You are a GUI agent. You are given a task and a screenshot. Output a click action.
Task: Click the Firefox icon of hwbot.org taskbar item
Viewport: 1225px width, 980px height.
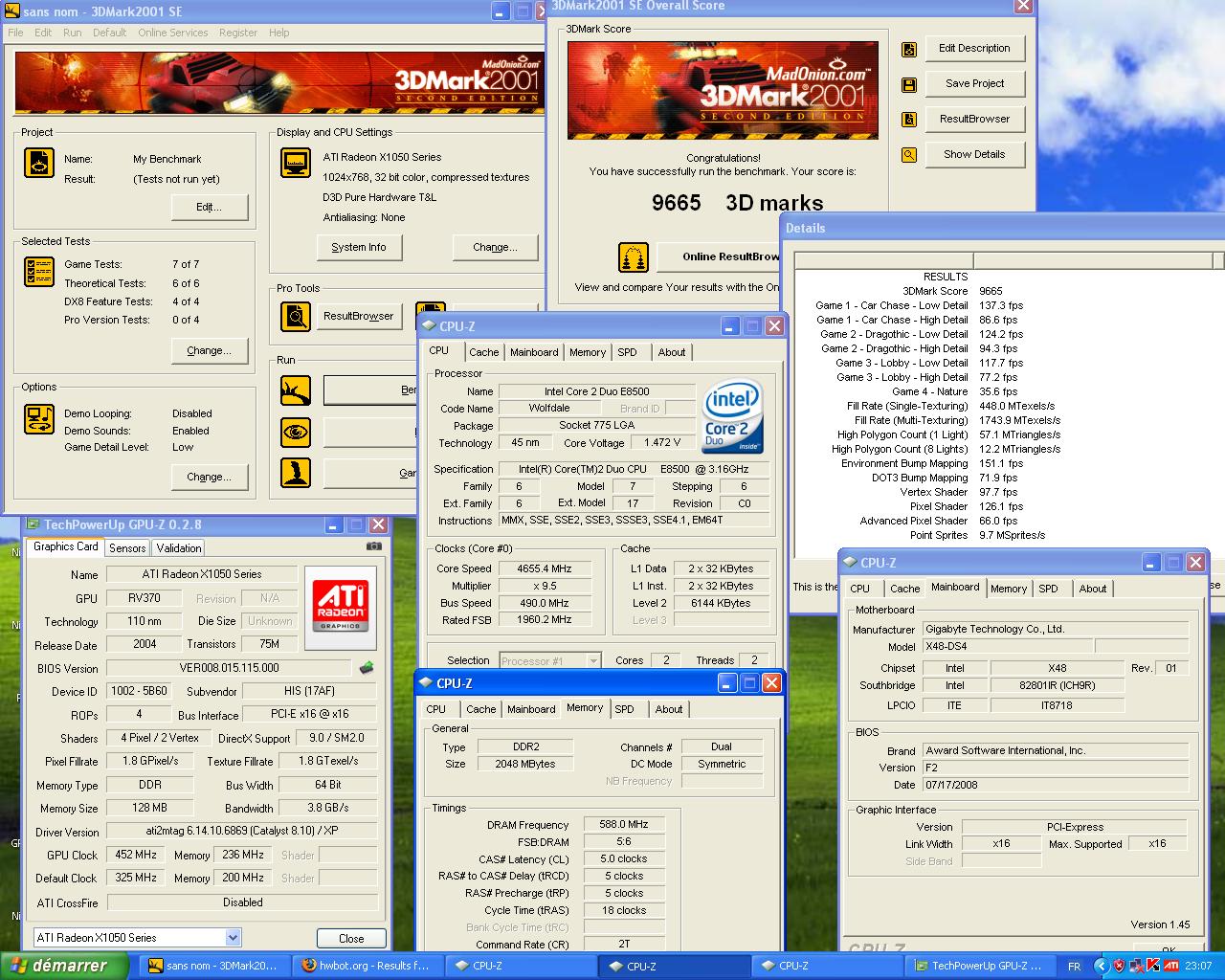(x=308, y=966)
